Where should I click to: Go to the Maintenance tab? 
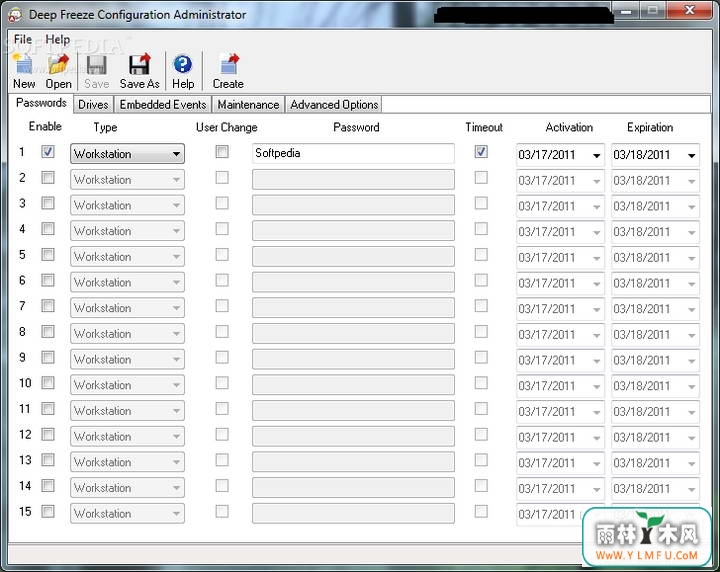(x=248, y=105)
